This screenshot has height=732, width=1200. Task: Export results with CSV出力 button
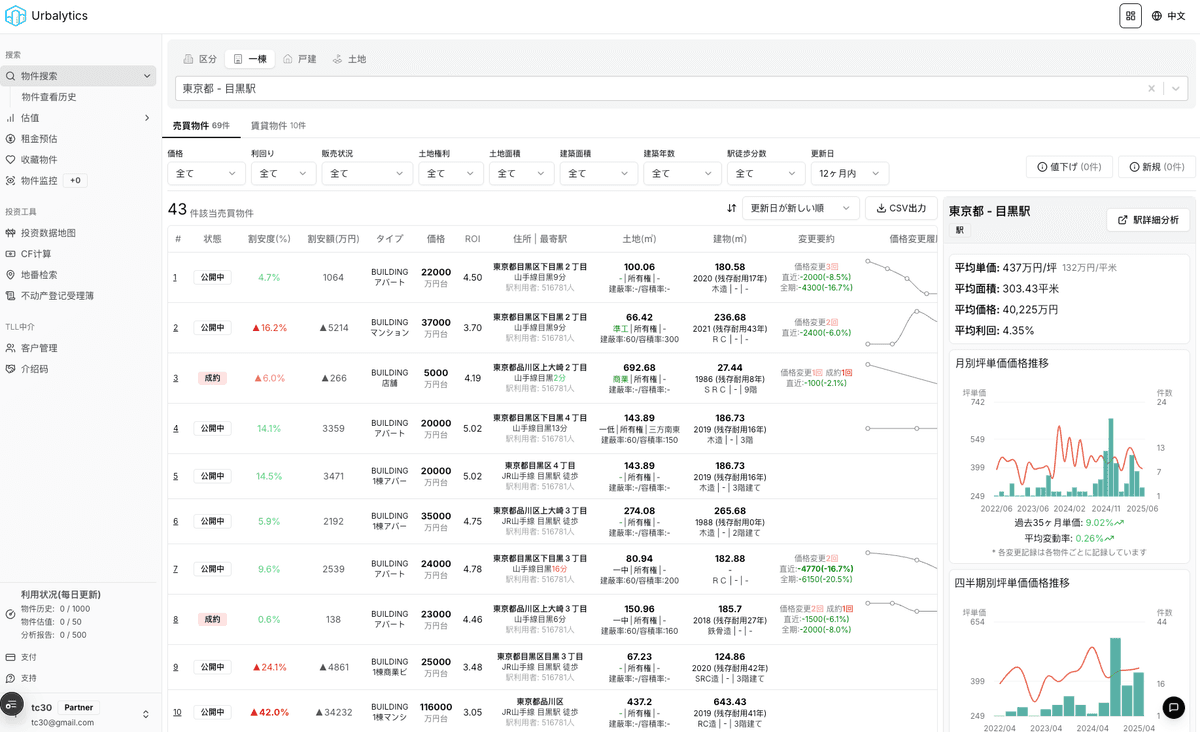pos(901,208)
